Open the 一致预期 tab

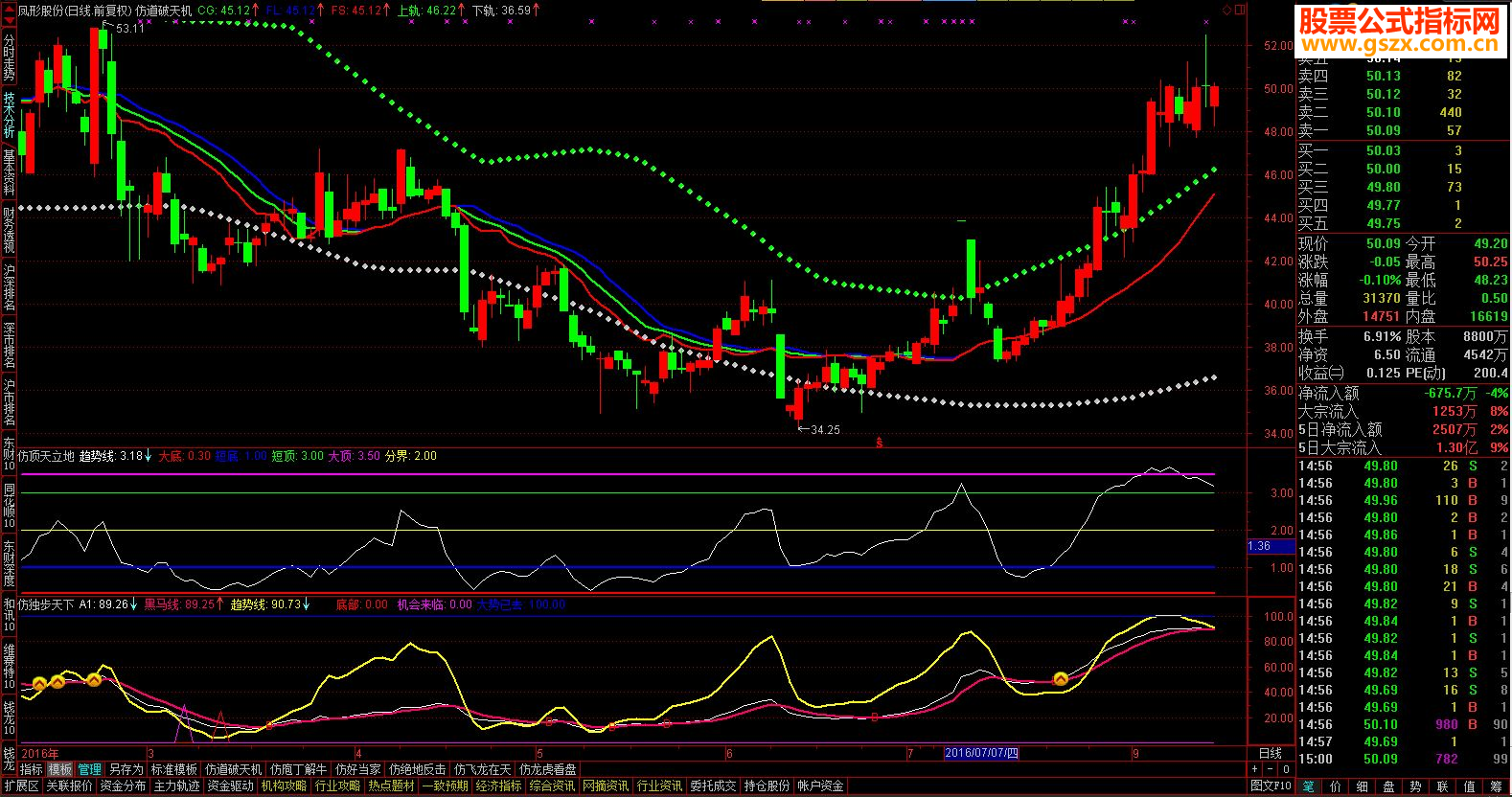pos(445,786)
